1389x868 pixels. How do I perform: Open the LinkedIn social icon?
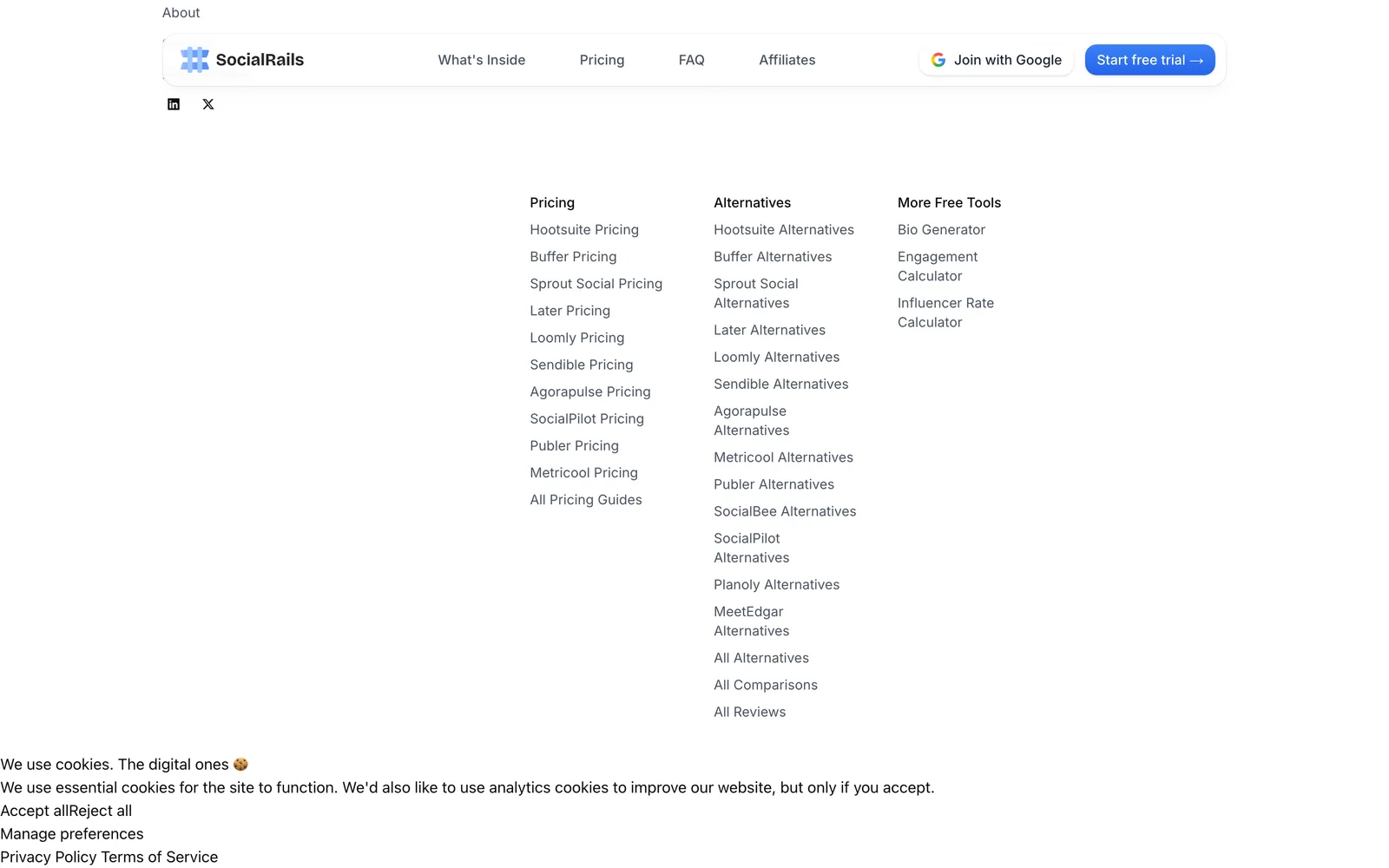point(174,104)
